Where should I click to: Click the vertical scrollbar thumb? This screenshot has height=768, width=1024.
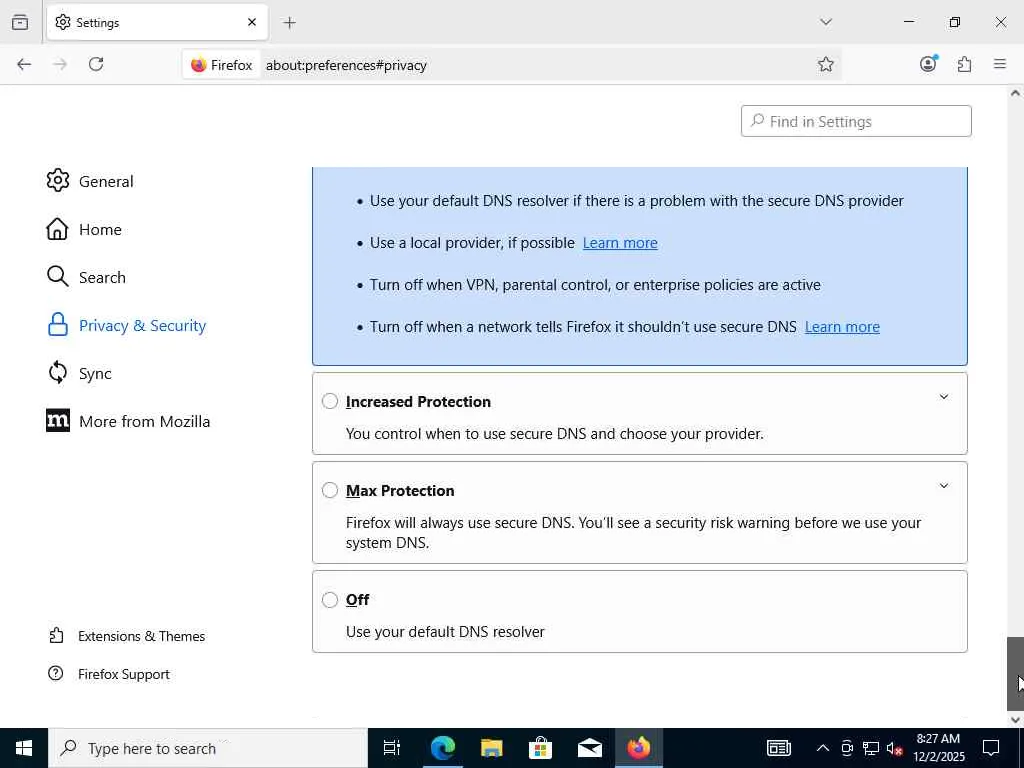[x=1015, y=673]
